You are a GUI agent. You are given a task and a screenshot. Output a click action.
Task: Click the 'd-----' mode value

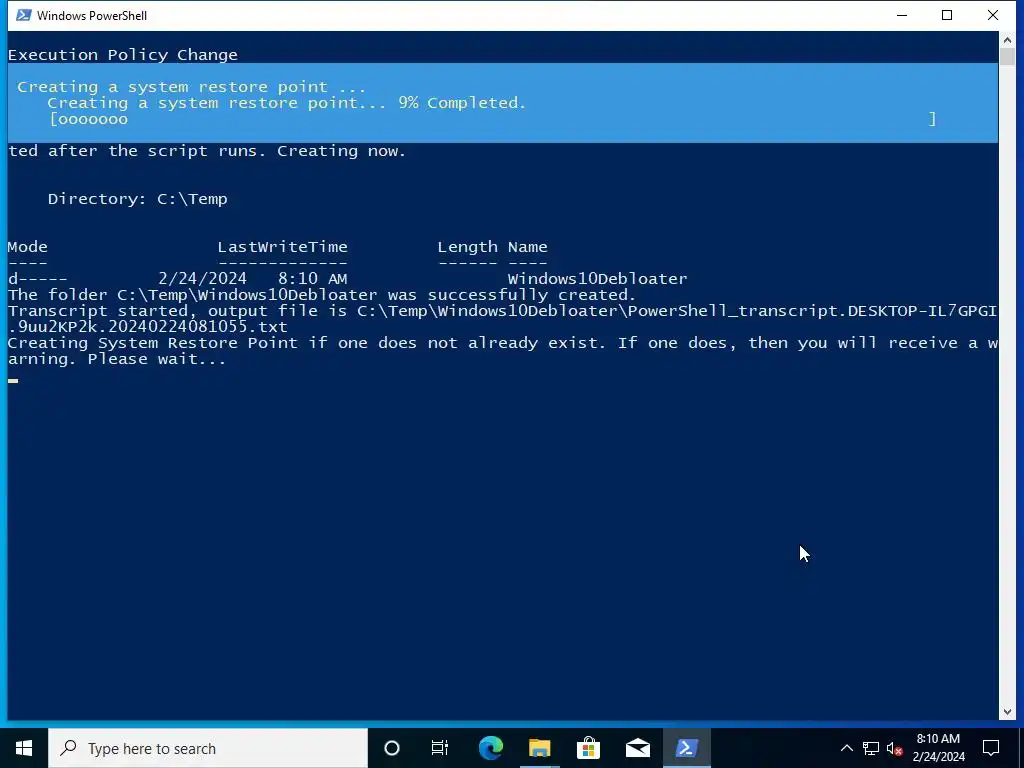coord(37,279)
